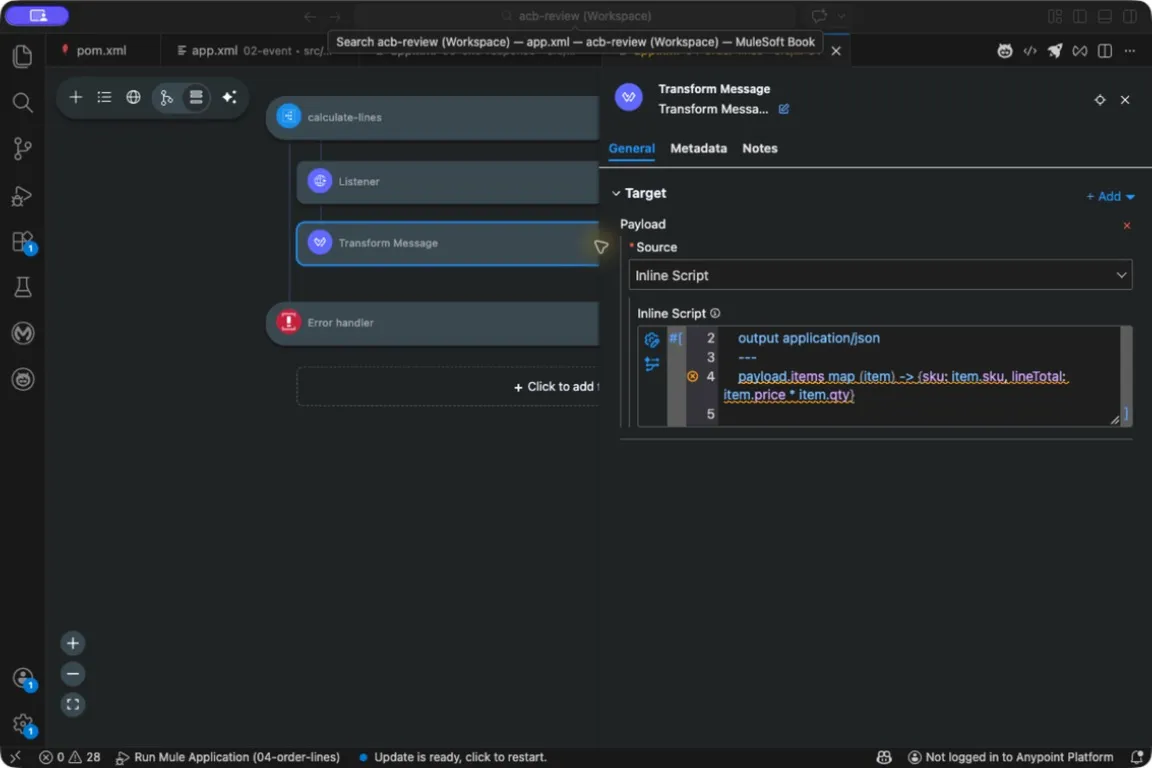Click the funnel icon on Transform Message node
Screen dimensions: 1152x768
click(600, 247)
